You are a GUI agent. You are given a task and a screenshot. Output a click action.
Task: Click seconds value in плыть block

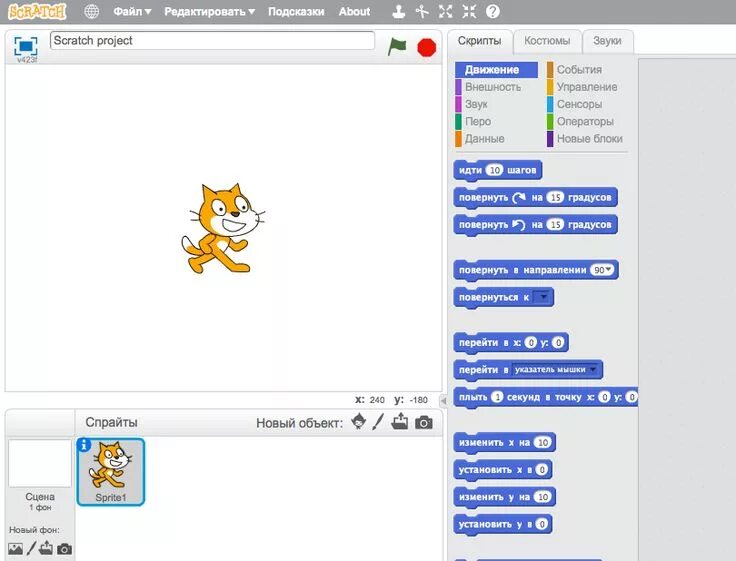pyautogui.click(x=497, y=397)
